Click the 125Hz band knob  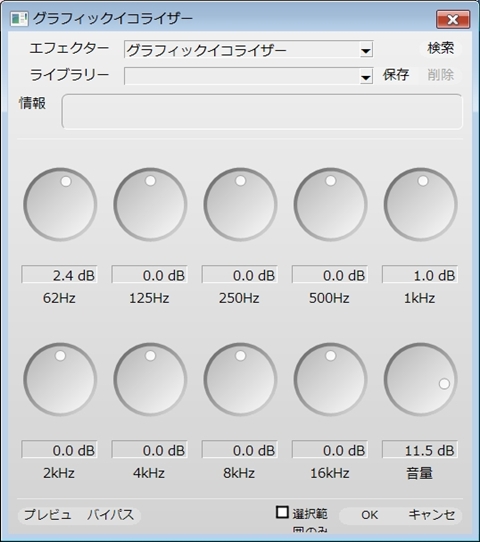point(150,205)
